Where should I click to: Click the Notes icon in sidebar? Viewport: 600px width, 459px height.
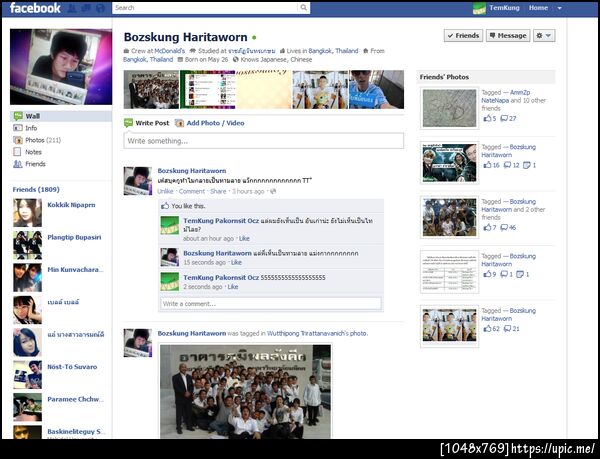tap(17, 152)
